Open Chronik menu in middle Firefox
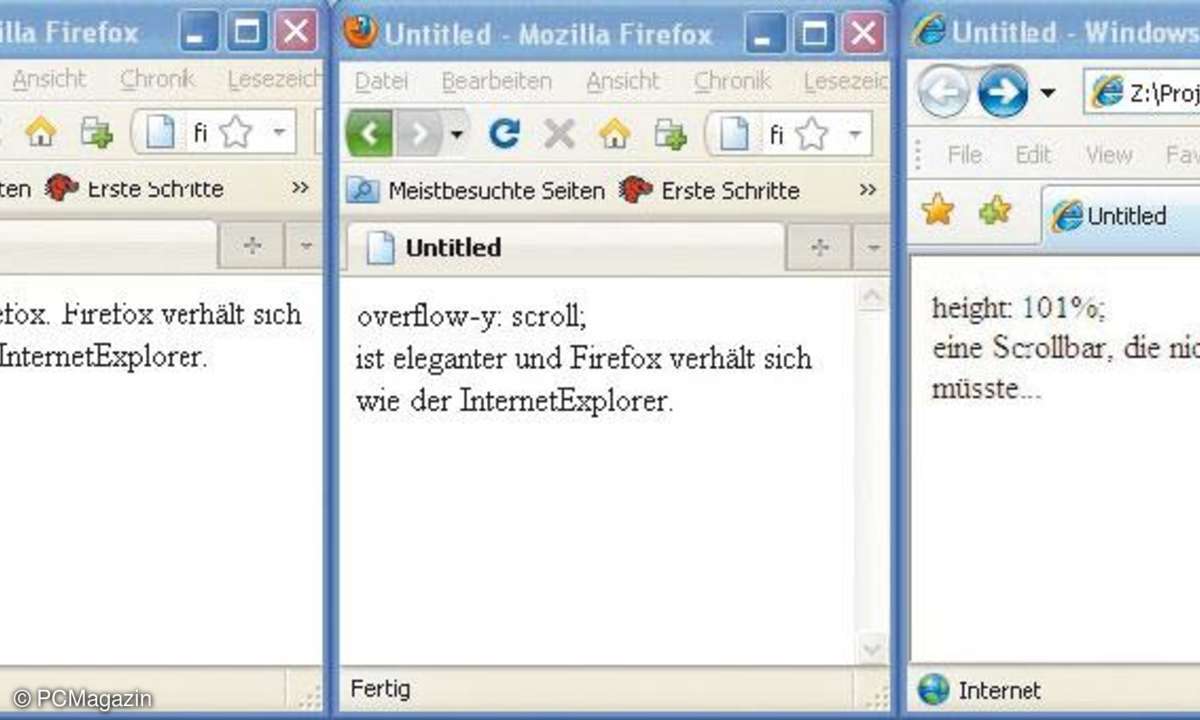Image resolution: width=1200 pixels, height=720 pixels. tap(733, 80)
